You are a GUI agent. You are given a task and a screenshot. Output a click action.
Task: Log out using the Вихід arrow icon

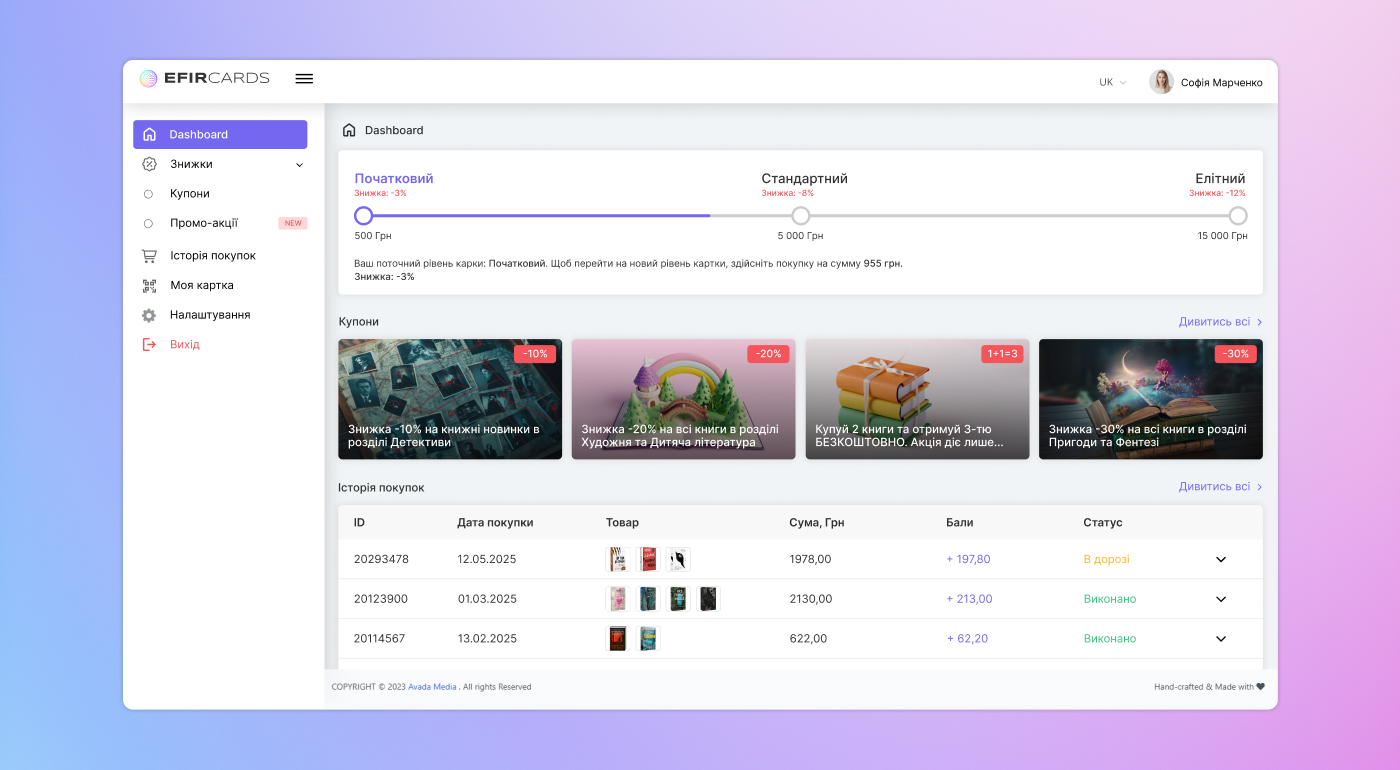point(151,344)
